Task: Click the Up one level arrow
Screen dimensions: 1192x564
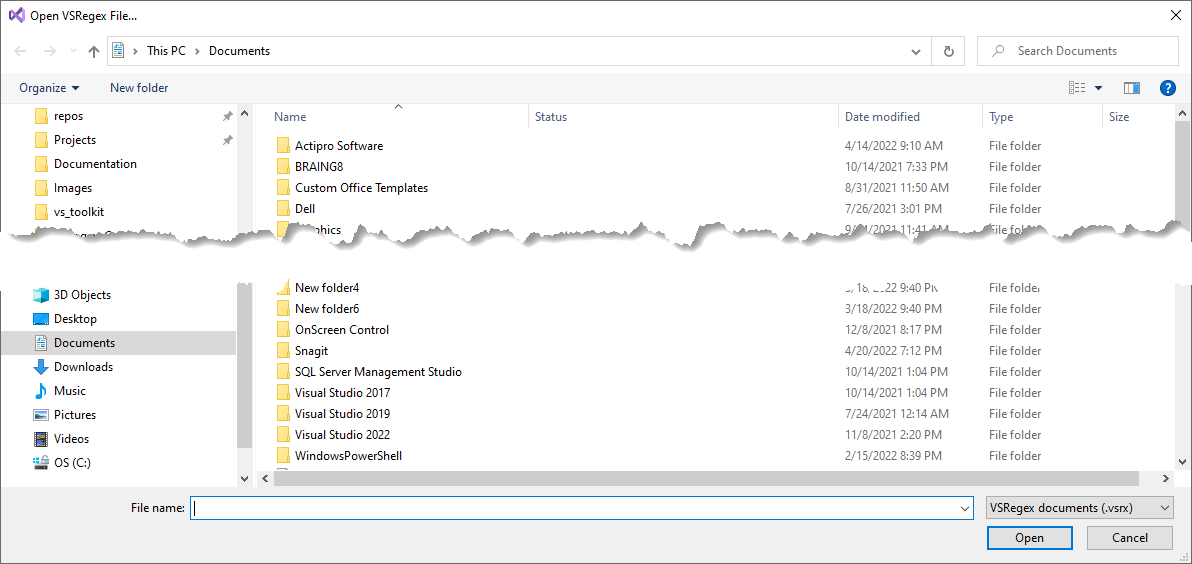Action: (94, 51)
